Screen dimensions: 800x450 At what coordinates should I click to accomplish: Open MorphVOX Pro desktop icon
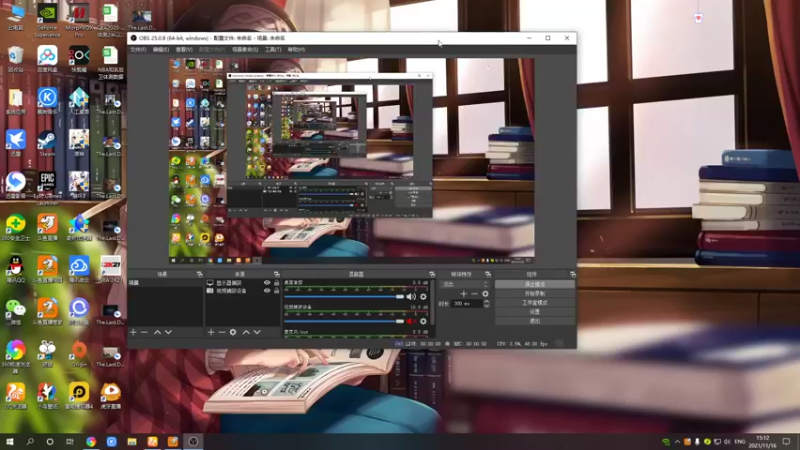coord(79,20)
